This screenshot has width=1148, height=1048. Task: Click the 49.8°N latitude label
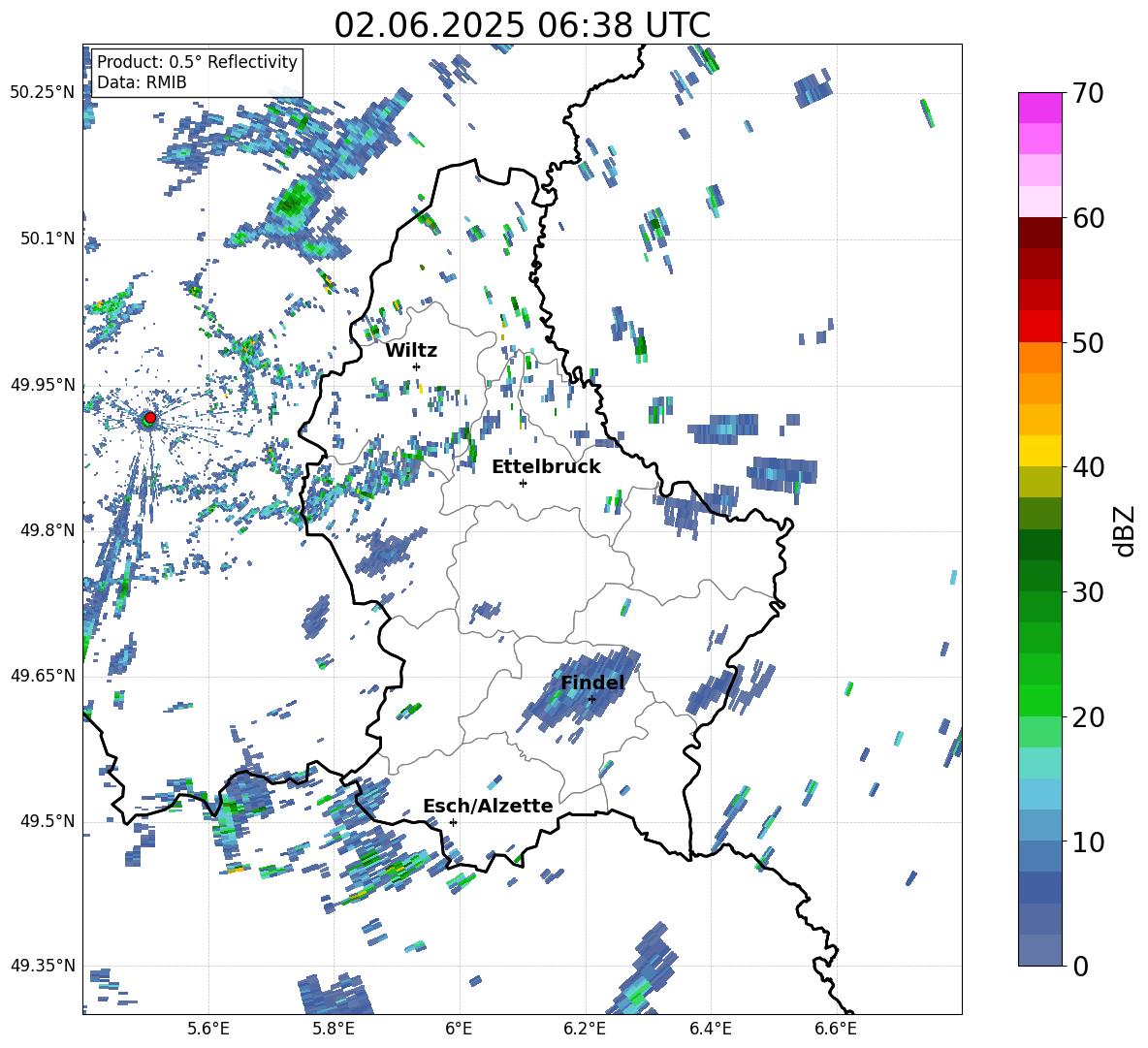click(47, 530)
